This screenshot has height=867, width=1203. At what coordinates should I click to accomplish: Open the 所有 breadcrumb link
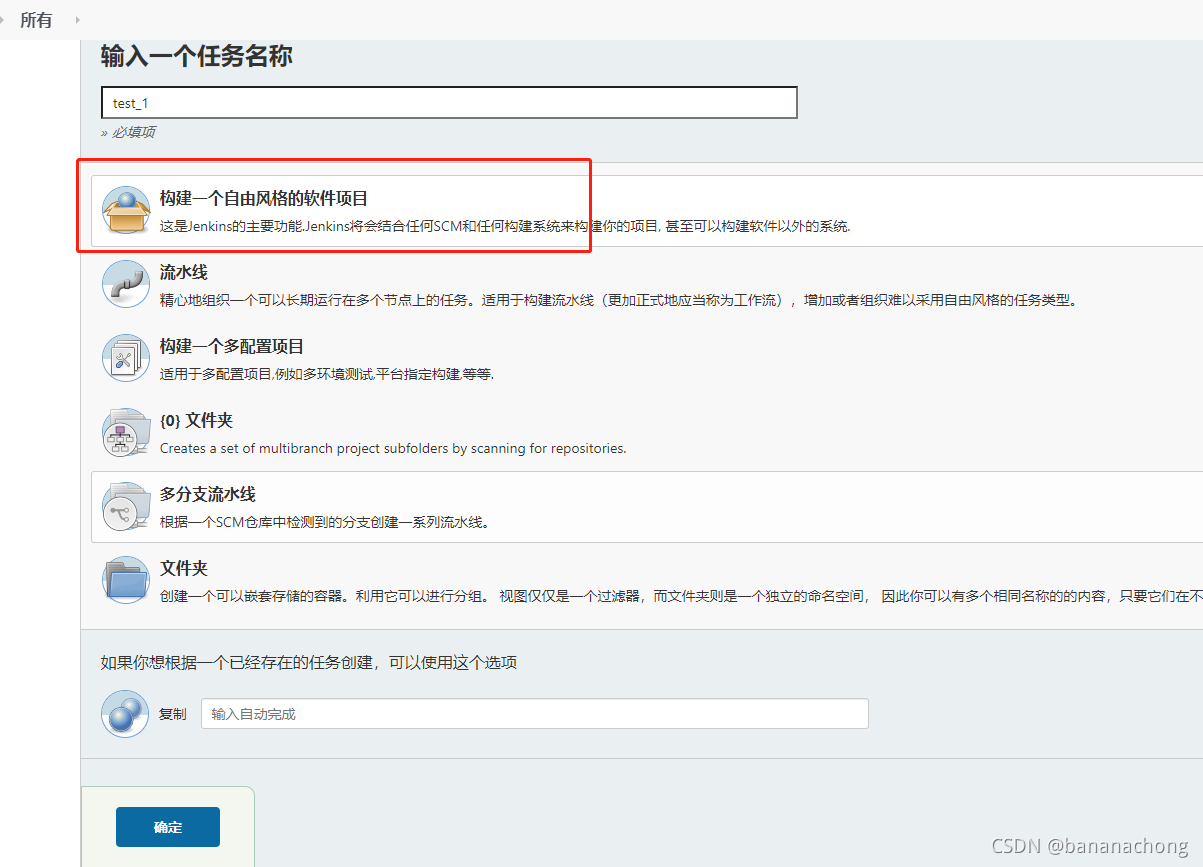coord(36,20)
